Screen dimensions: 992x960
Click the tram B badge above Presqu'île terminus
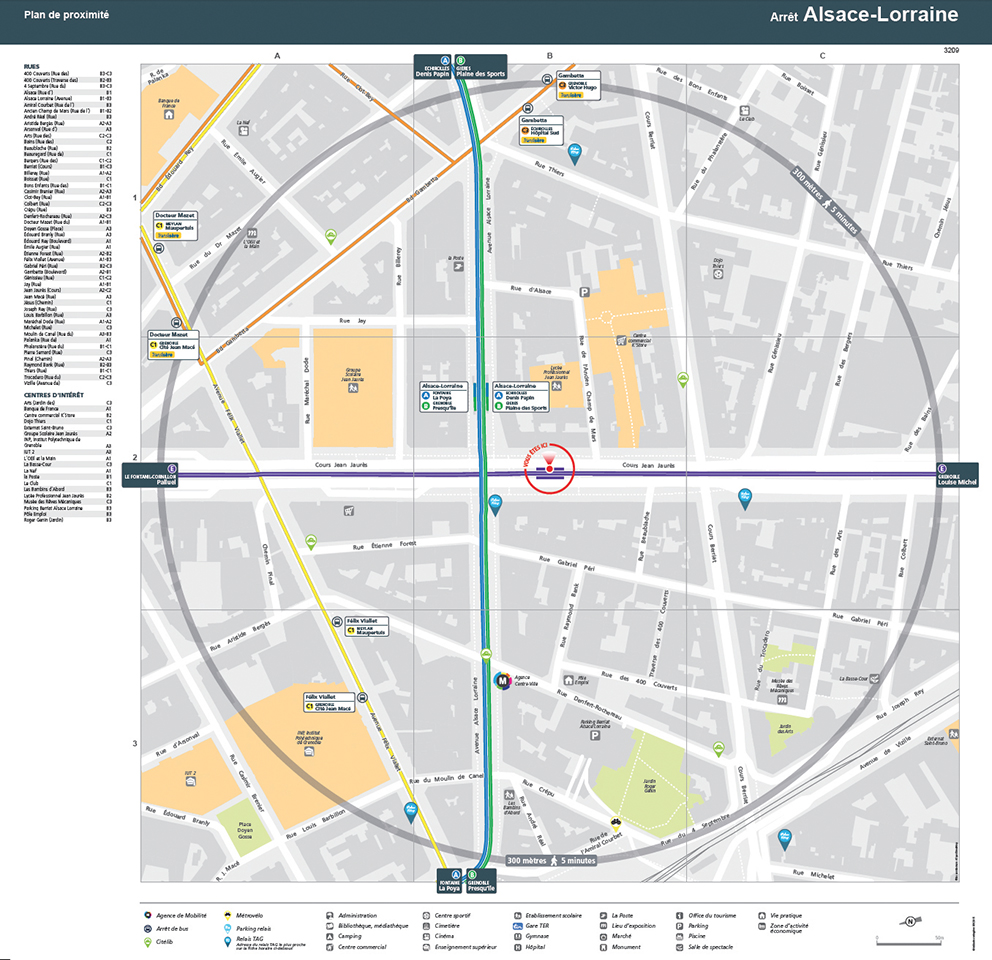(x=472, y=875)
